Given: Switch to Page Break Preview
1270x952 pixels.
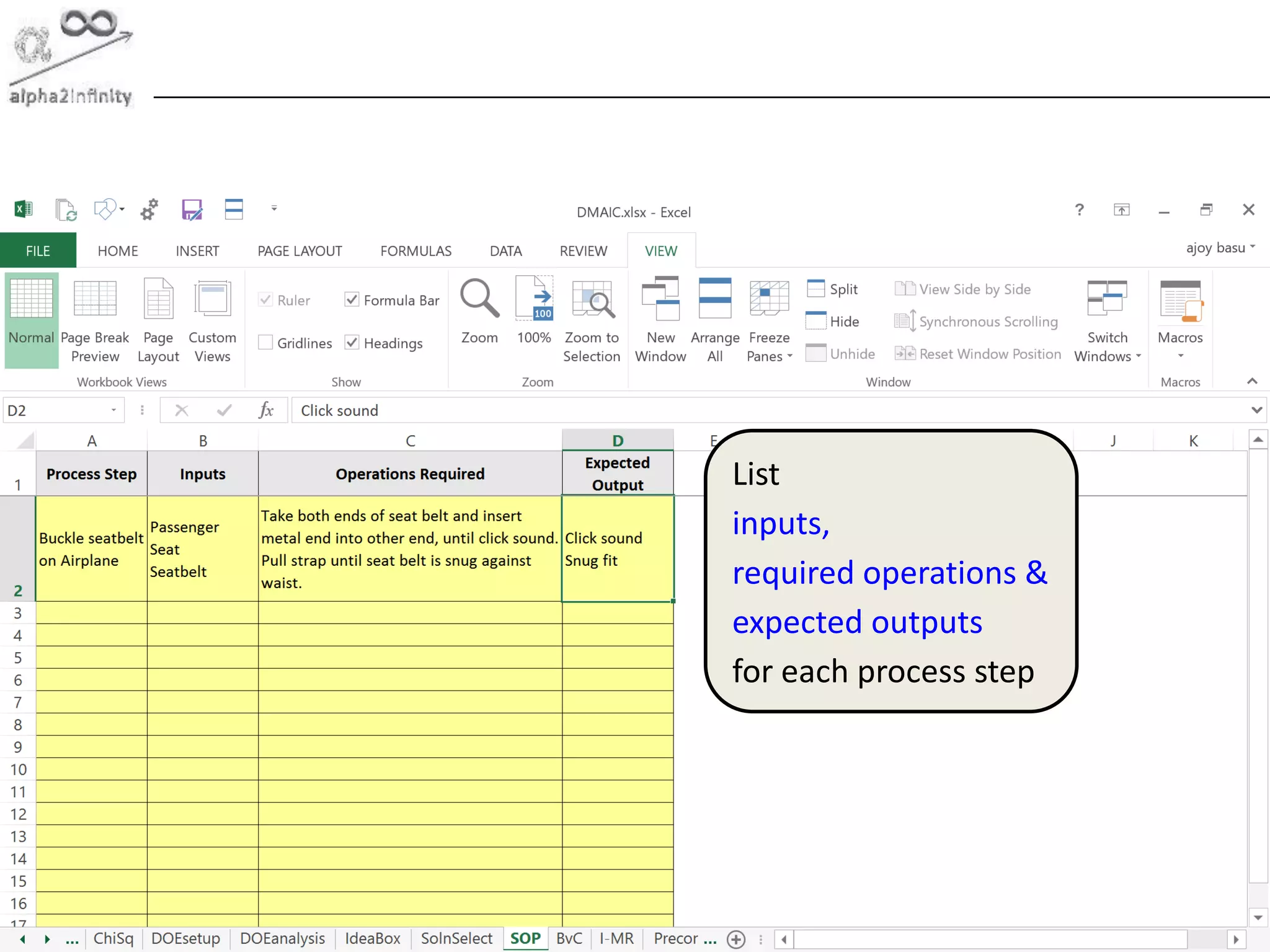Looking at the screenshot, I should pos(95,319).
